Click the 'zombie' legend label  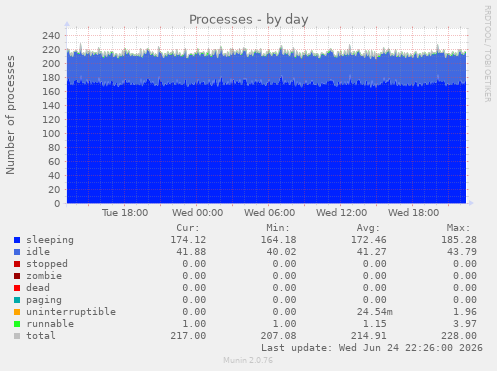[x=44, y=276]
